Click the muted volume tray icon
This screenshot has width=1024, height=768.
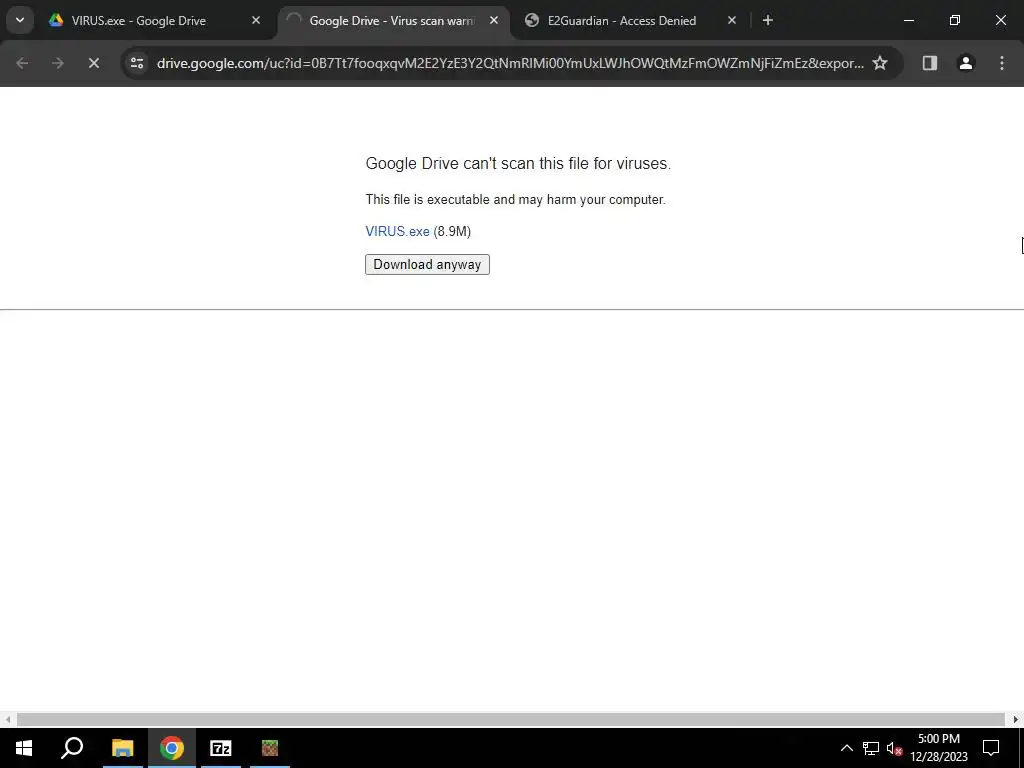[894, 748]
